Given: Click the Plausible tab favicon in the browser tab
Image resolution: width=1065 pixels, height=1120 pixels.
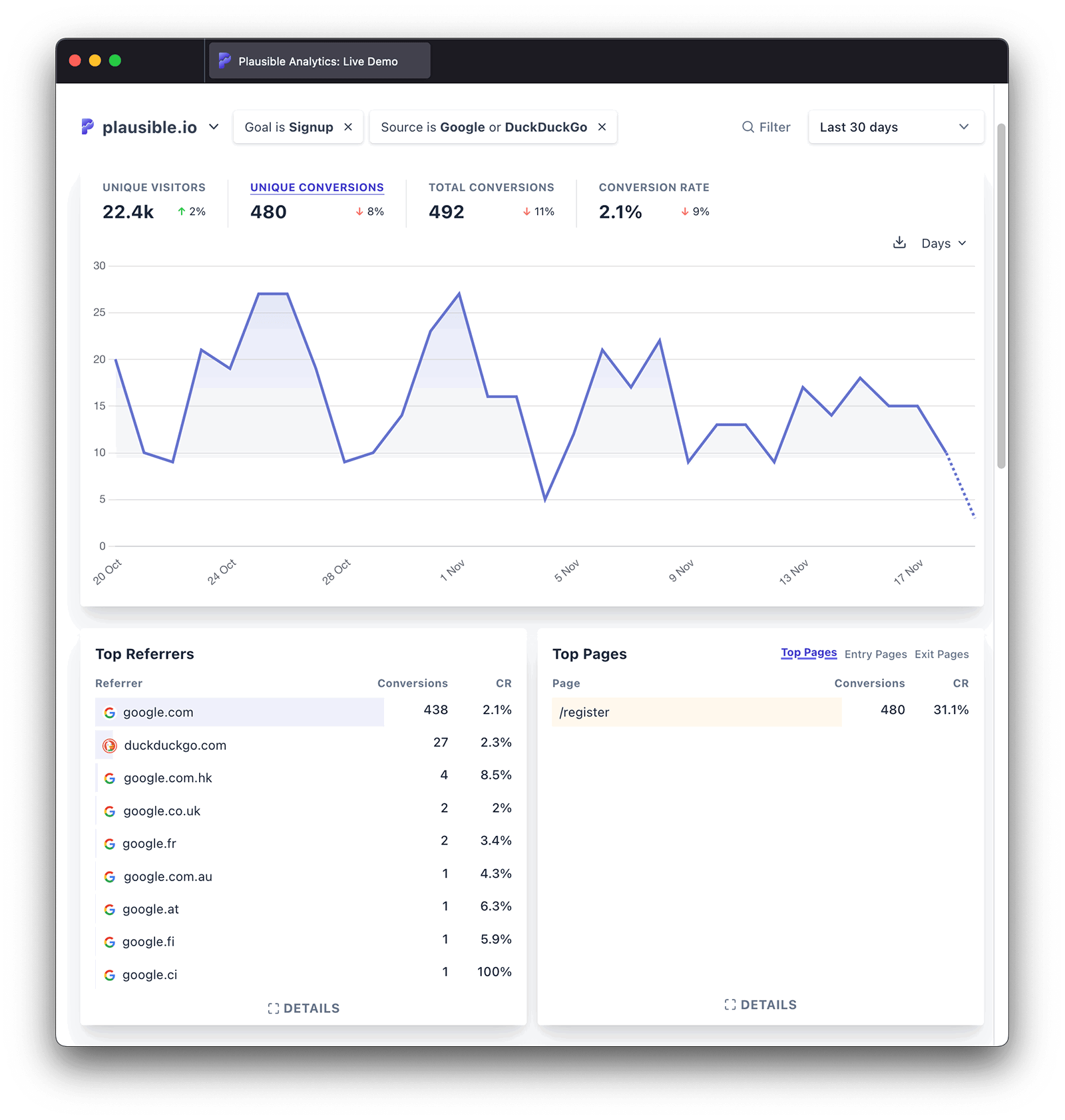Looking at the screenshot, I should pyautogui.click(x=224, y=61).
